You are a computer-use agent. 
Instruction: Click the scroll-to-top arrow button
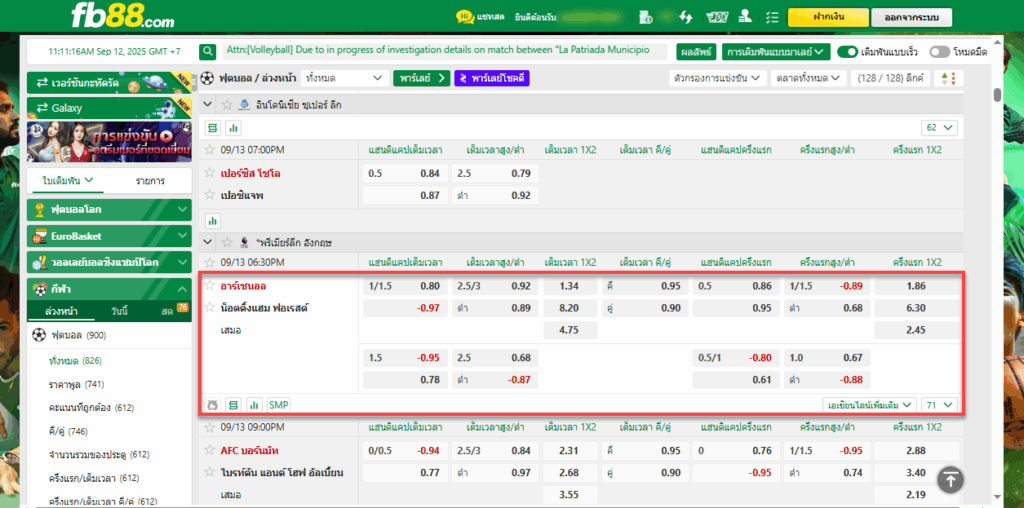point(951,481)
